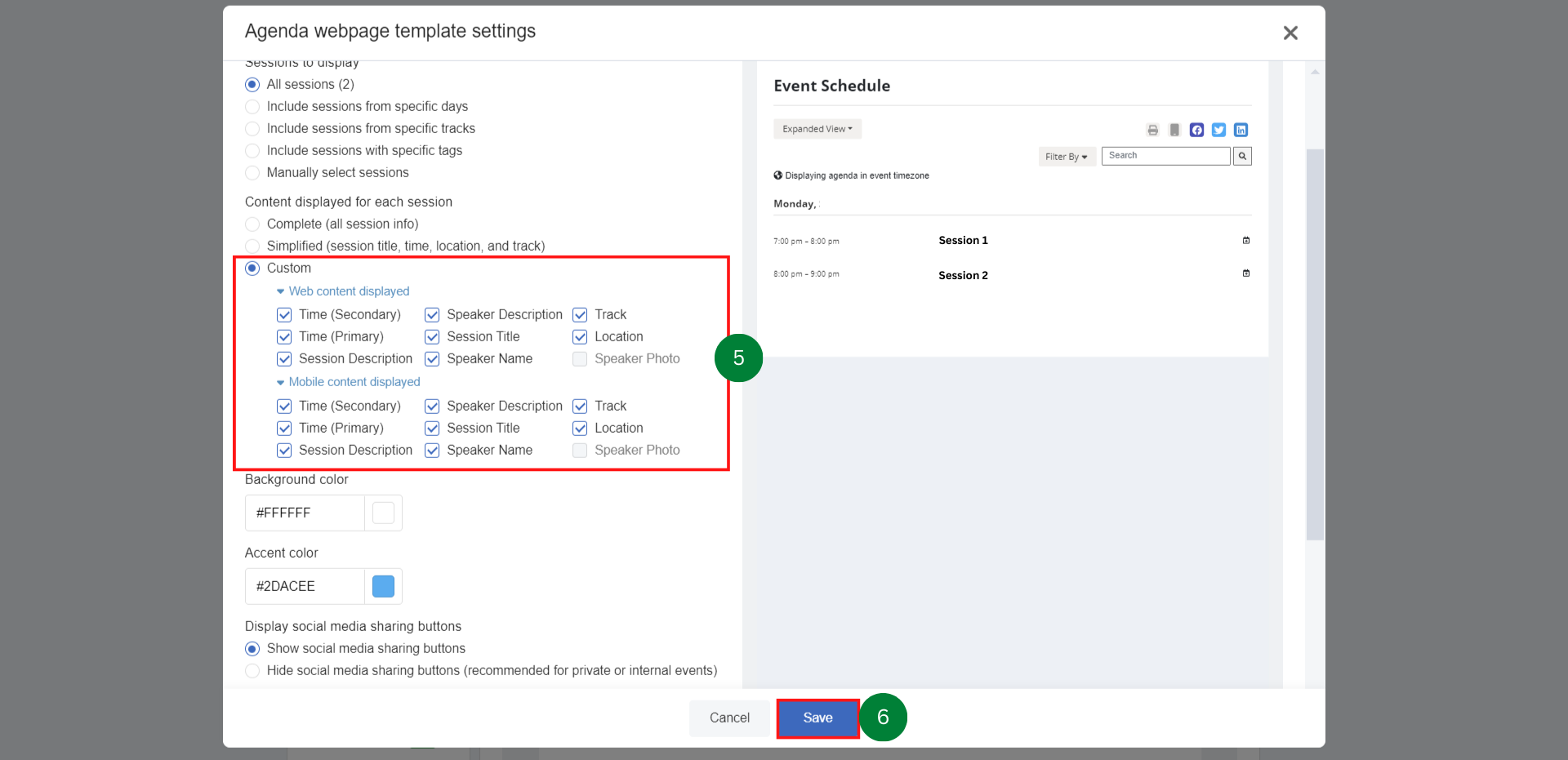Cancel the template settings changes
This screenshot has height=760, width=1568.
pos(729,718)
